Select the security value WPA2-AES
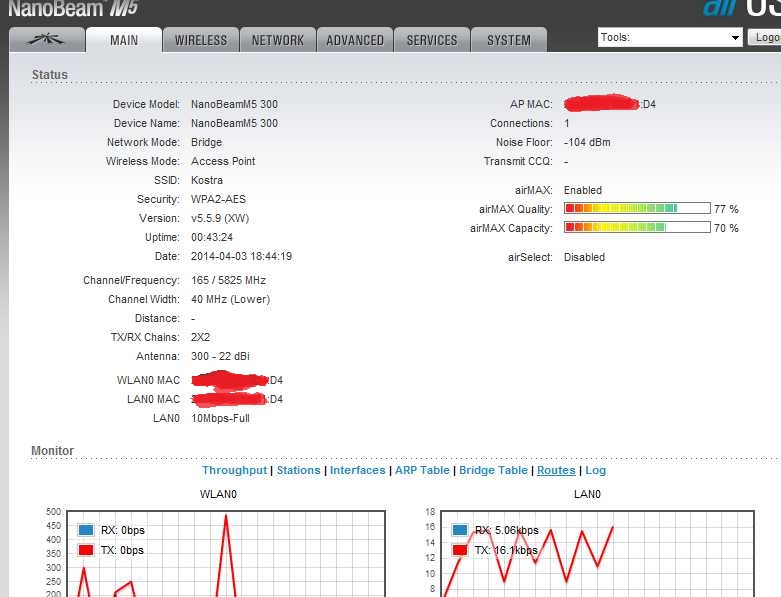 (218, 199)
